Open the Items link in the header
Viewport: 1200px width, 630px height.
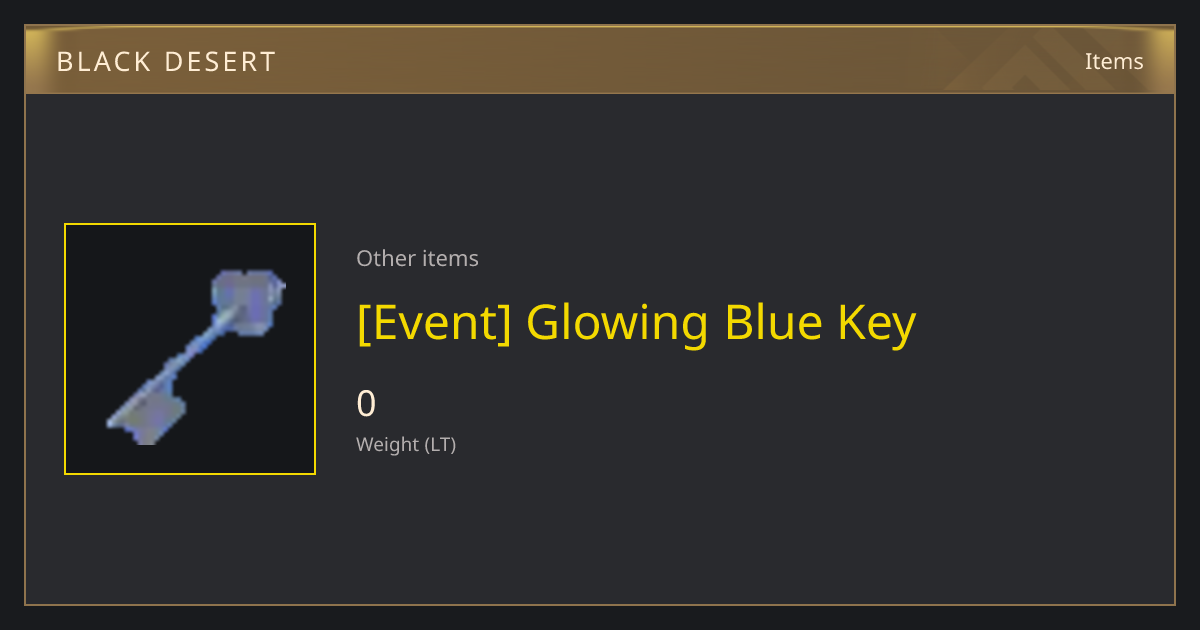[x=1114, y=61]
